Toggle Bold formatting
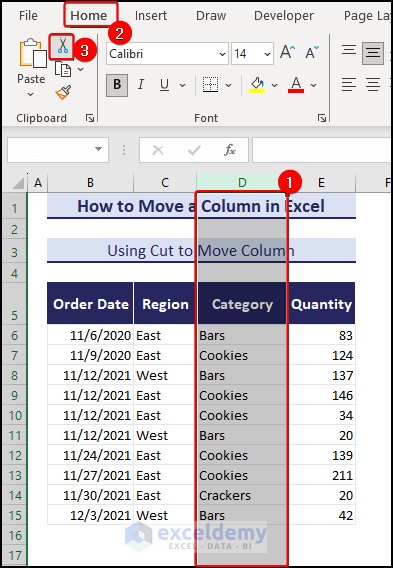 [x=117, y=85]
